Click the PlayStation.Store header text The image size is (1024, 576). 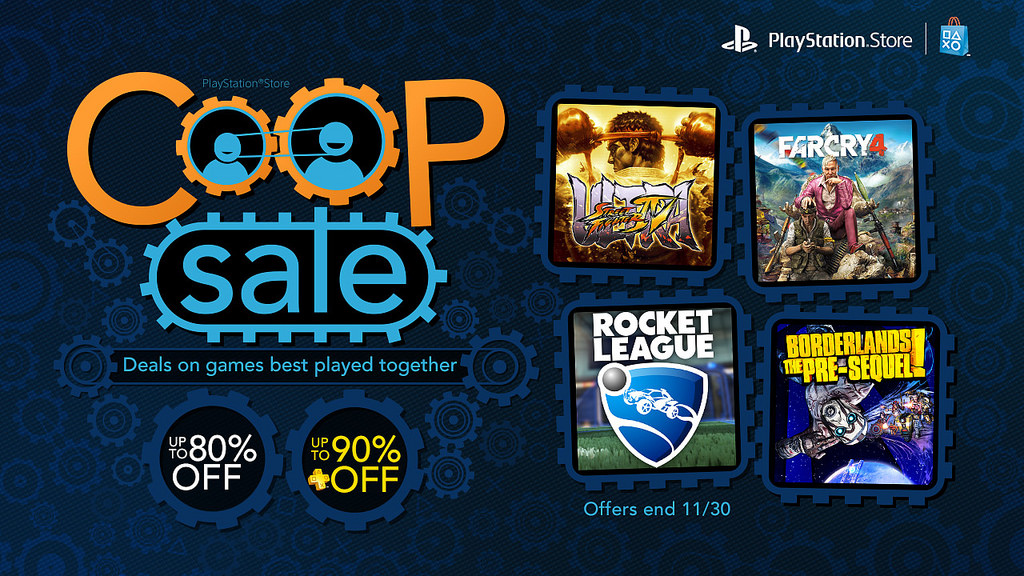840,40
